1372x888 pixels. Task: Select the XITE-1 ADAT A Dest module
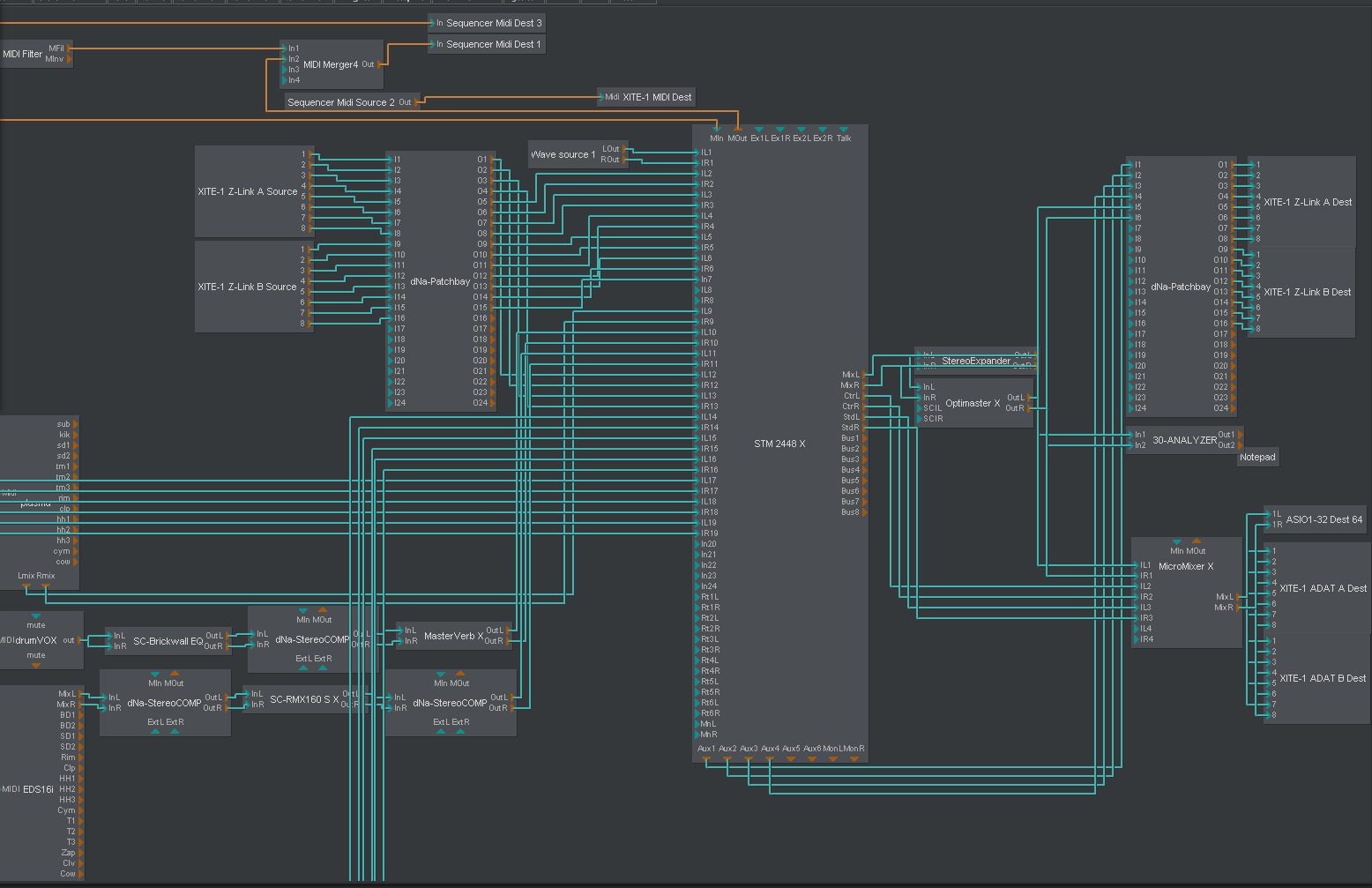tap(1316, 588)
